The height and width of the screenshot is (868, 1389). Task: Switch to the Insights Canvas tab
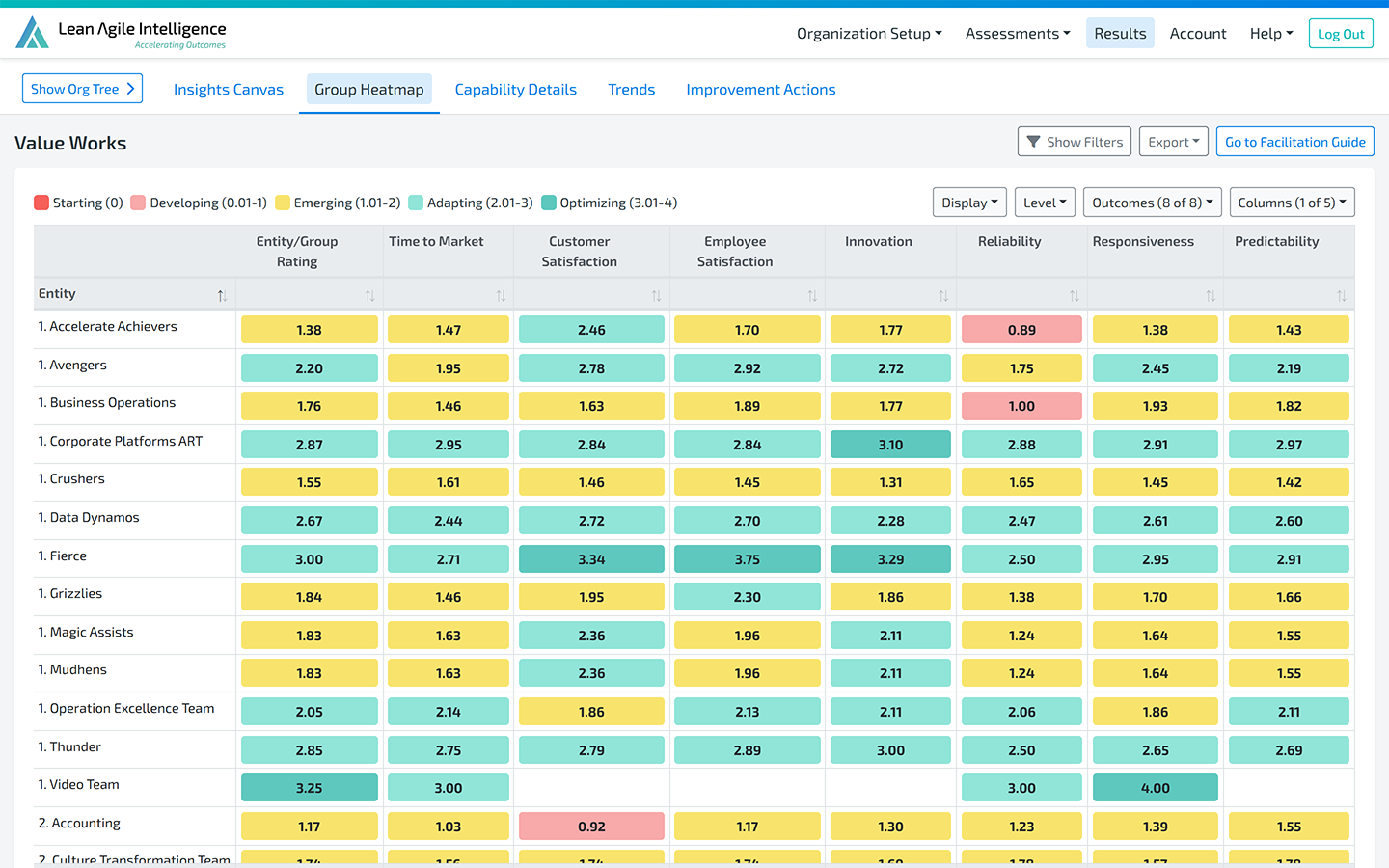click(229, 90)
